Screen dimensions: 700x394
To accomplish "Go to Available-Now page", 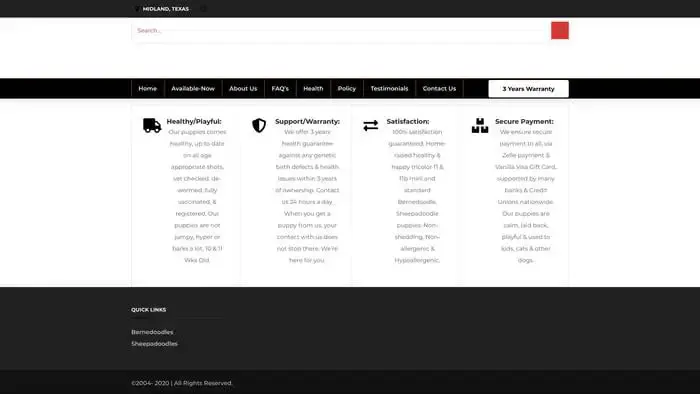I will pyautogui.click(x=193, y=88).
